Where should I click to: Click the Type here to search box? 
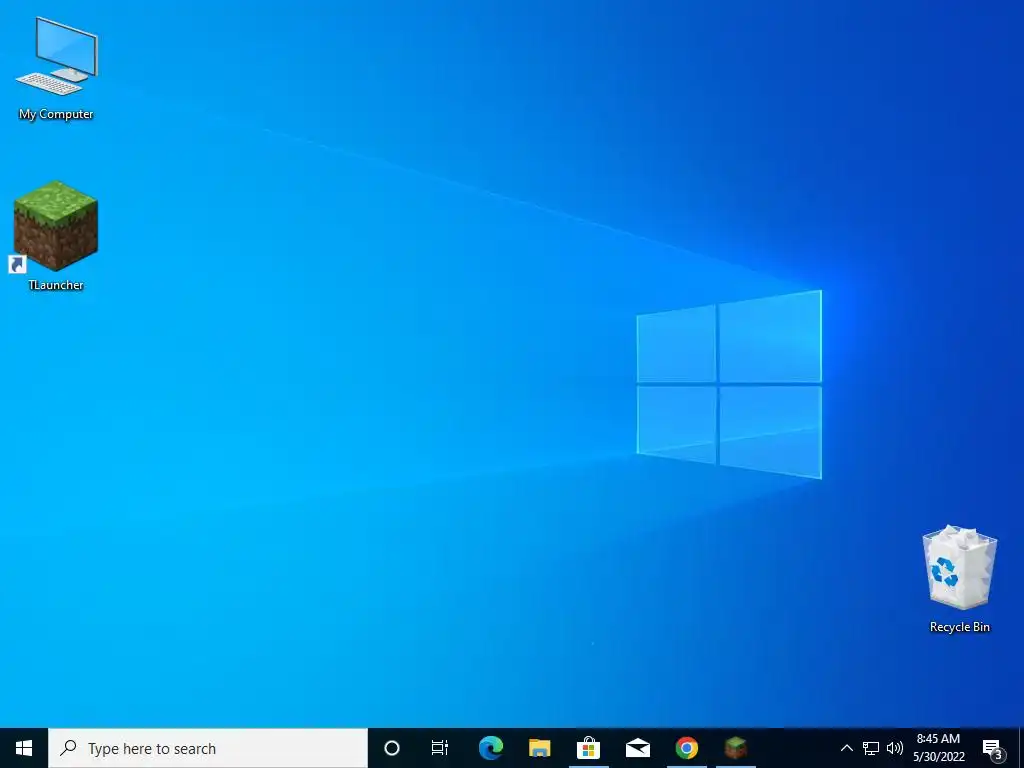click(x=208, y=748)
